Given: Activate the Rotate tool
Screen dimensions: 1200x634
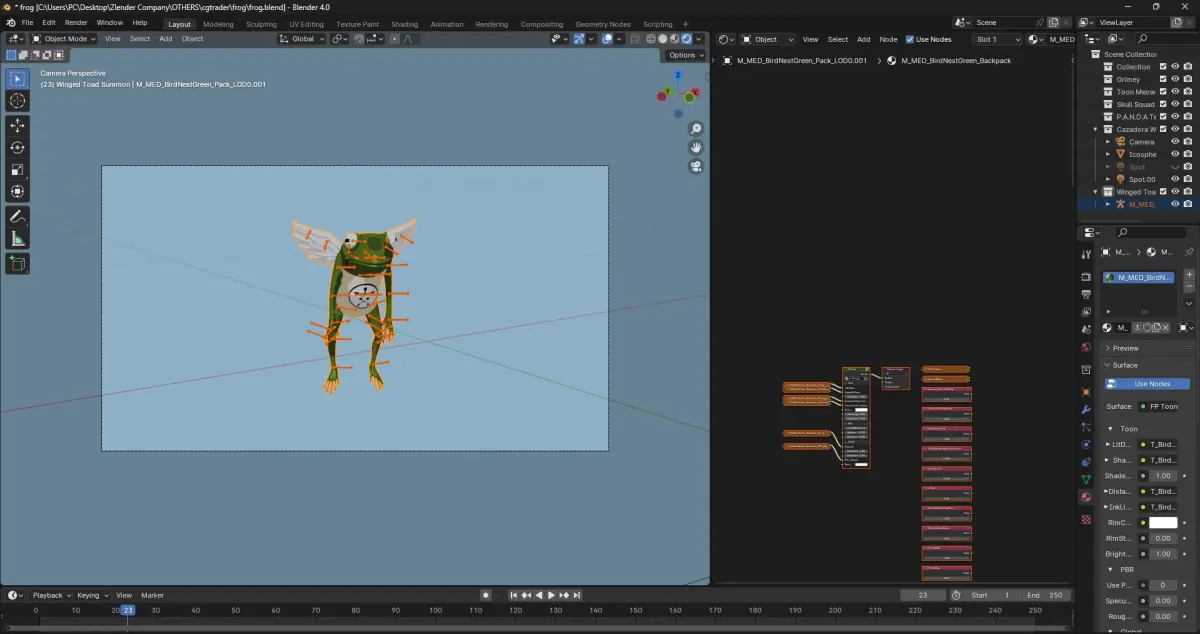Looking at the screenshot, I should tap(18, 147).
